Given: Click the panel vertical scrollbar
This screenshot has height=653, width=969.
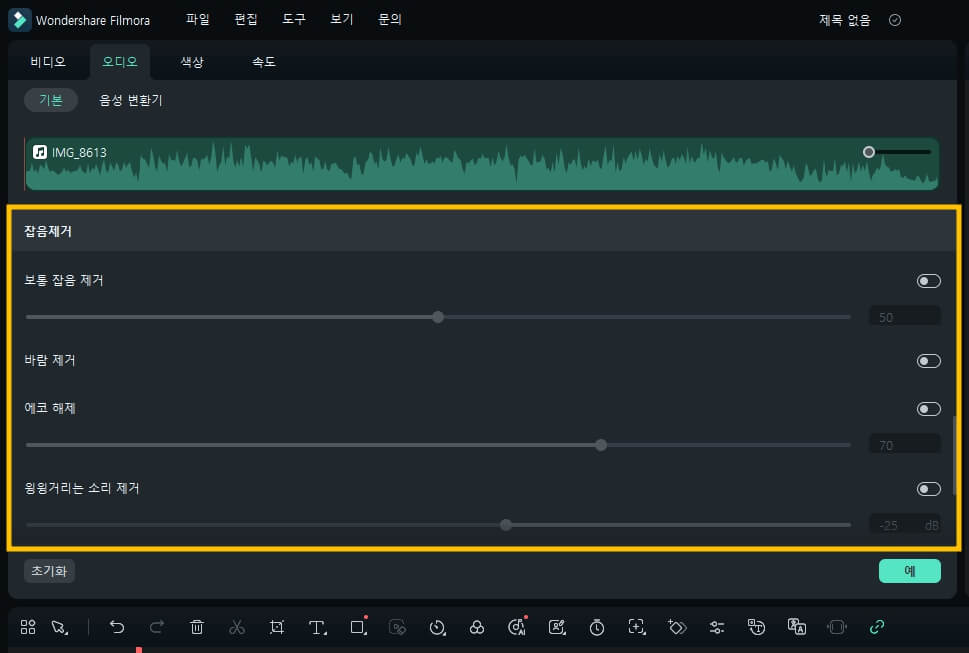Looking at the screenshot, I should (955, 455).
